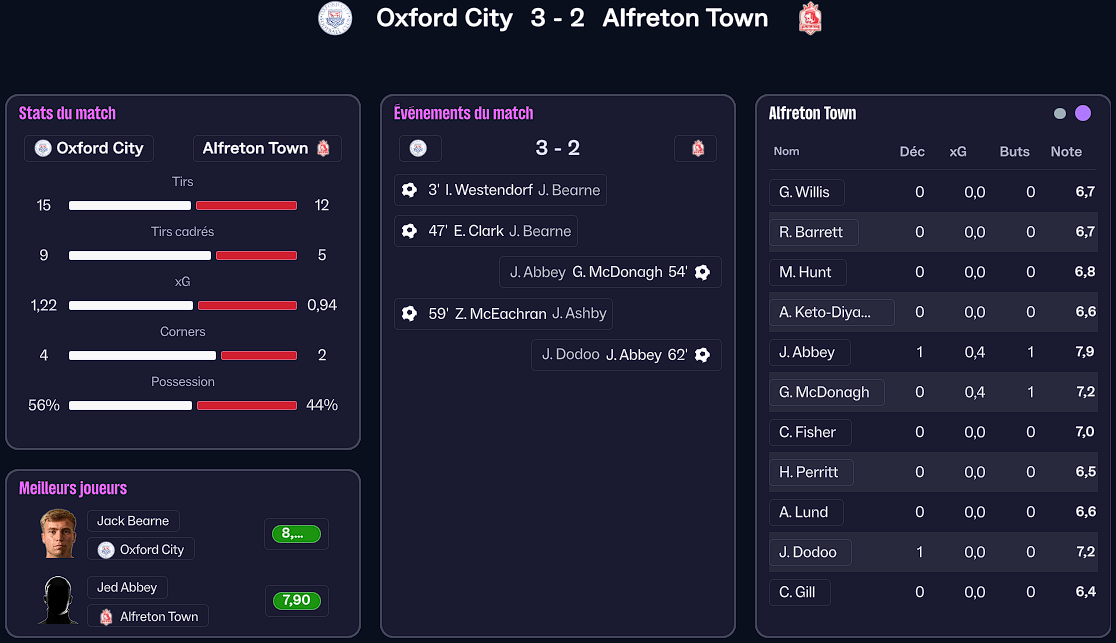The image size is (1116, 643).
Task: Select Alfreton Town button in match stats
Action: [x=266, y=148]
